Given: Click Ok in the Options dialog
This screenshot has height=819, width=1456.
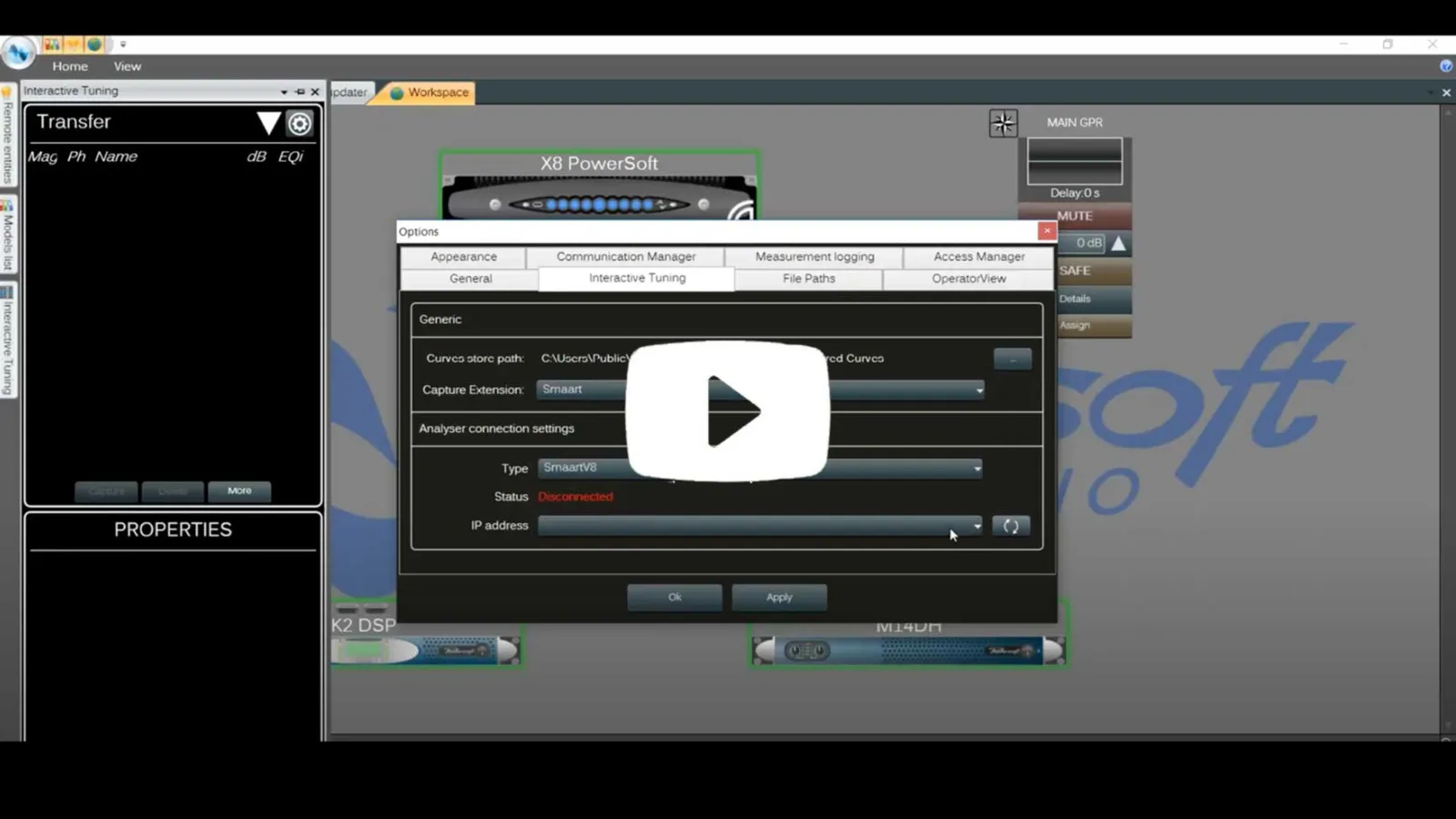Looking at the screenshot, I should 674,598.
